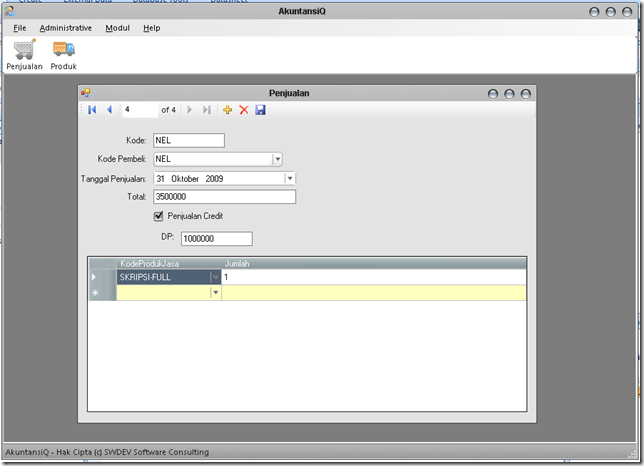The image size is (644, 466).
Task: Click the empty Jumlah cell in new row
Action: coord(374,293)
